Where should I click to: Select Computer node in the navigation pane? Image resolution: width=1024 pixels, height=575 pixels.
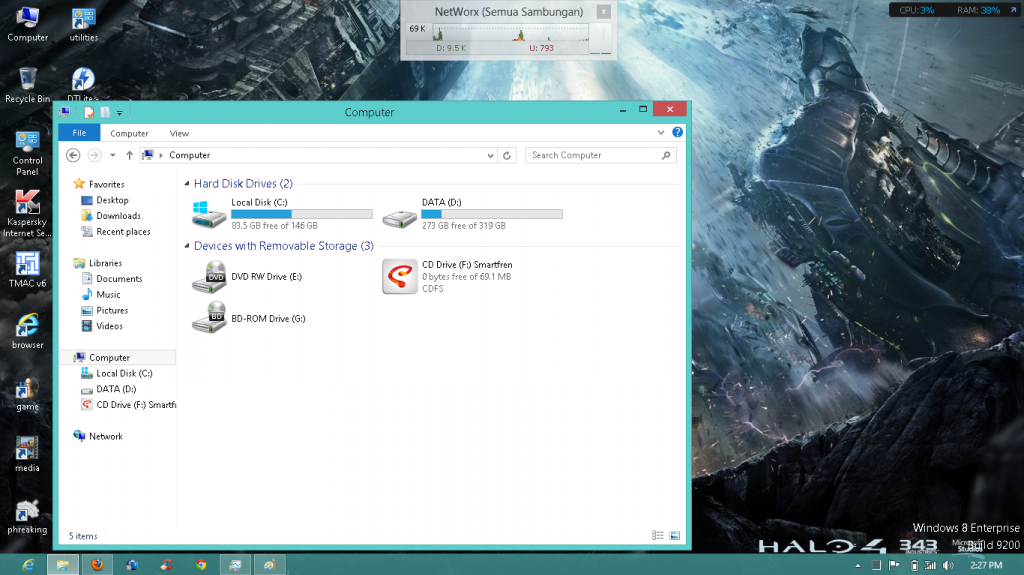pyautogui.click(x=118, y=357)
